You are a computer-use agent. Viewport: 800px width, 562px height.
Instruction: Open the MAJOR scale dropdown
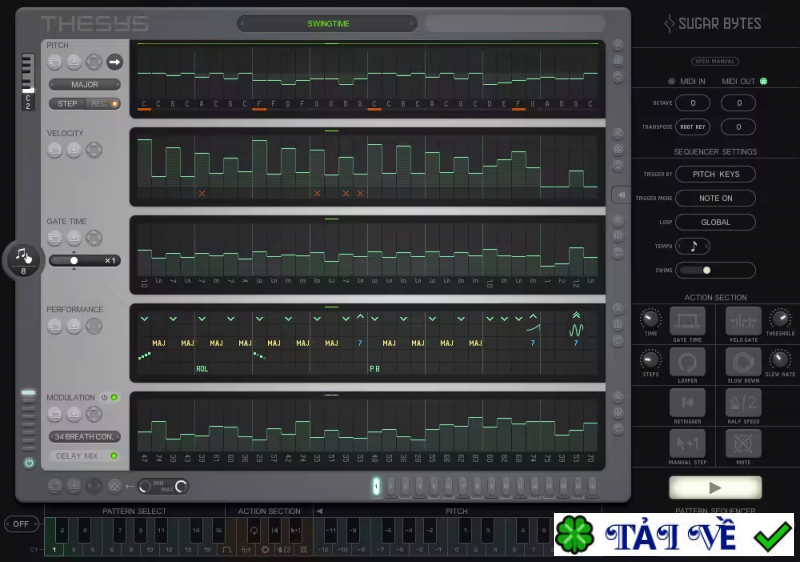click(85, 85)
